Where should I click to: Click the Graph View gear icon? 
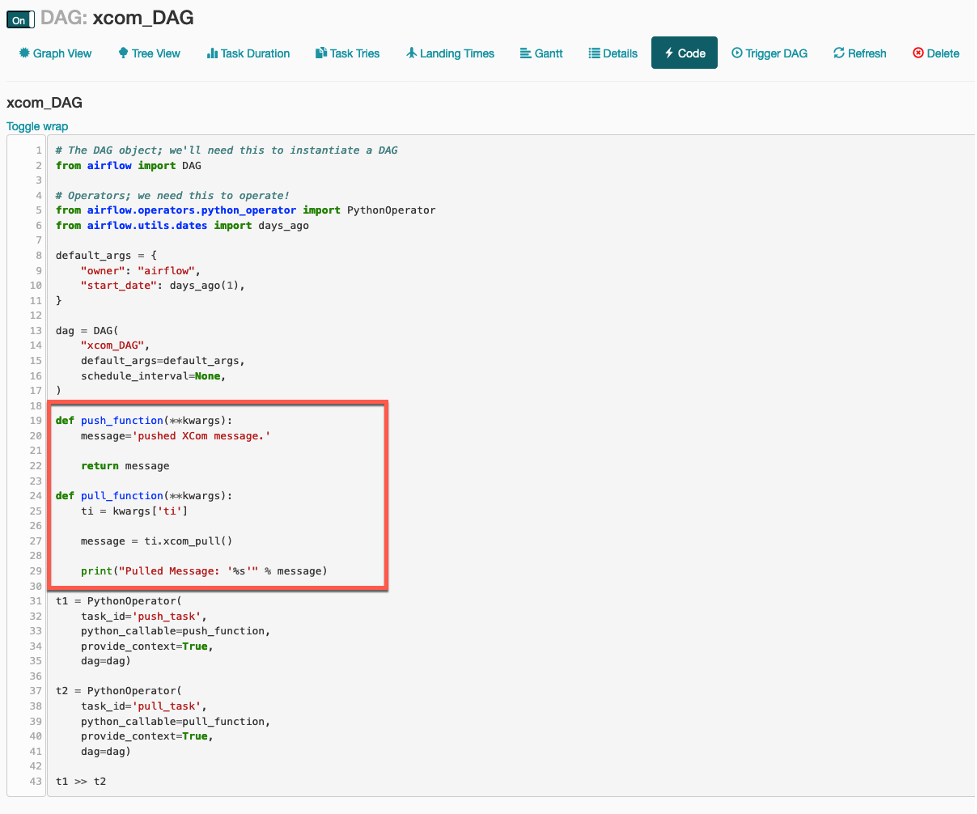tap(24, 54)
